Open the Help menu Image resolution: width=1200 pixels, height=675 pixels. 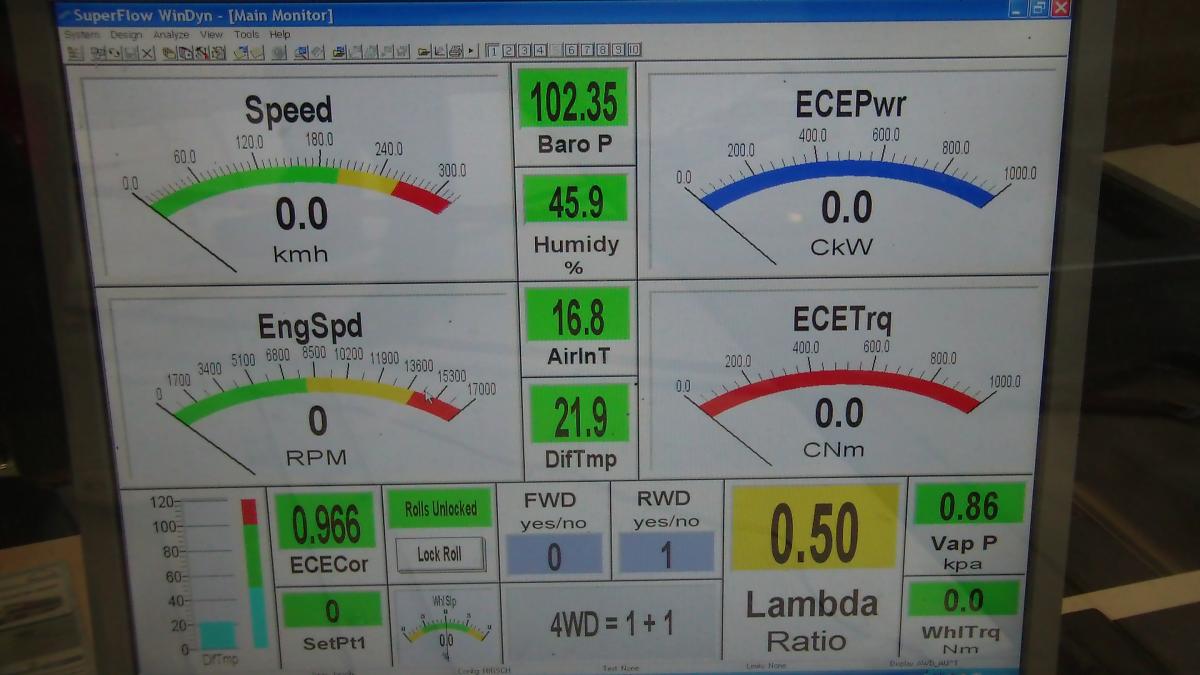280,35
